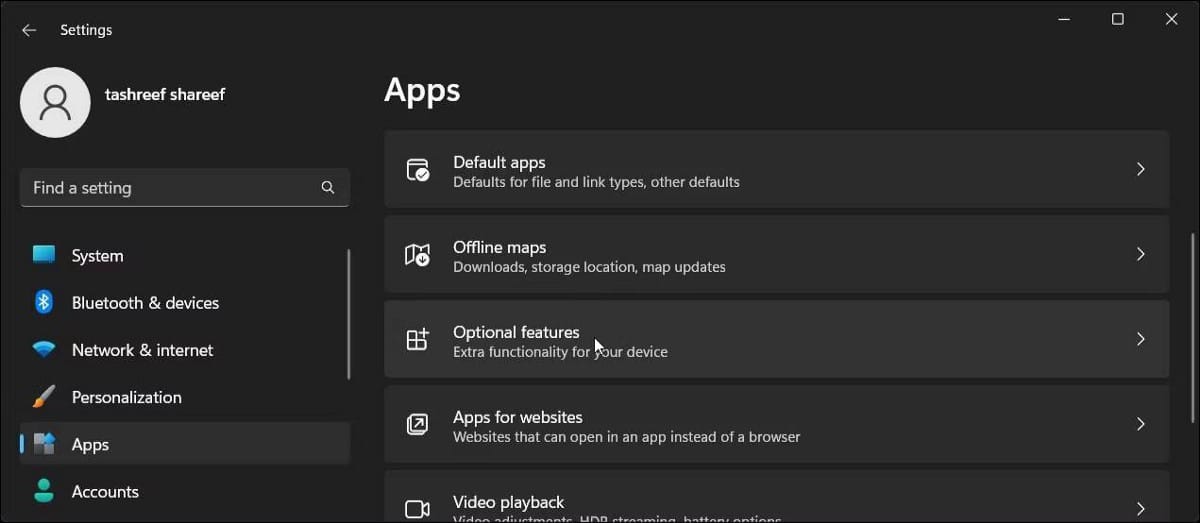
Task: Click the Apps for websites icon
Action: click(418, 425)
